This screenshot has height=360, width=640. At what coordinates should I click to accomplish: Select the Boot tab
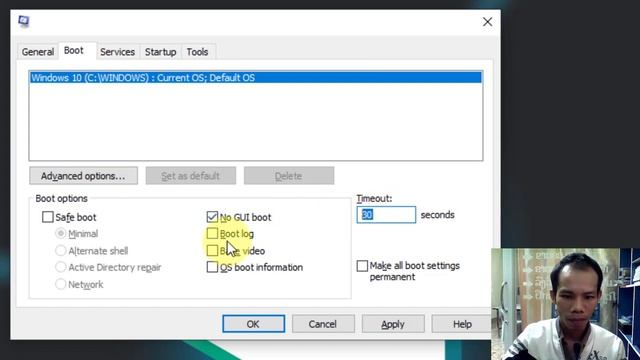[x=74, y=51]
